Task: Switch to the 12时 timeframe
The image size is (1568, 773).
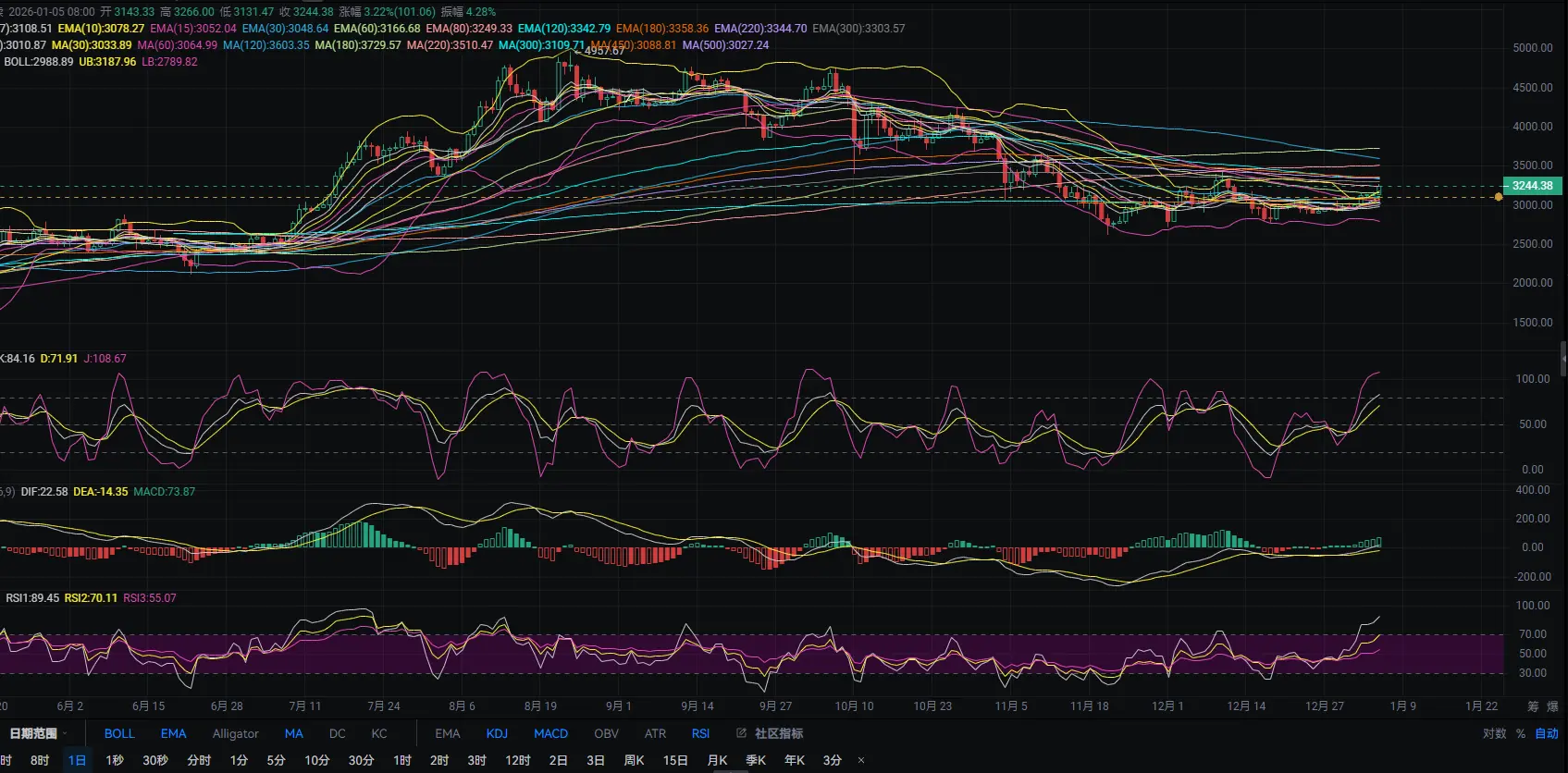Action: click(518, 760)
